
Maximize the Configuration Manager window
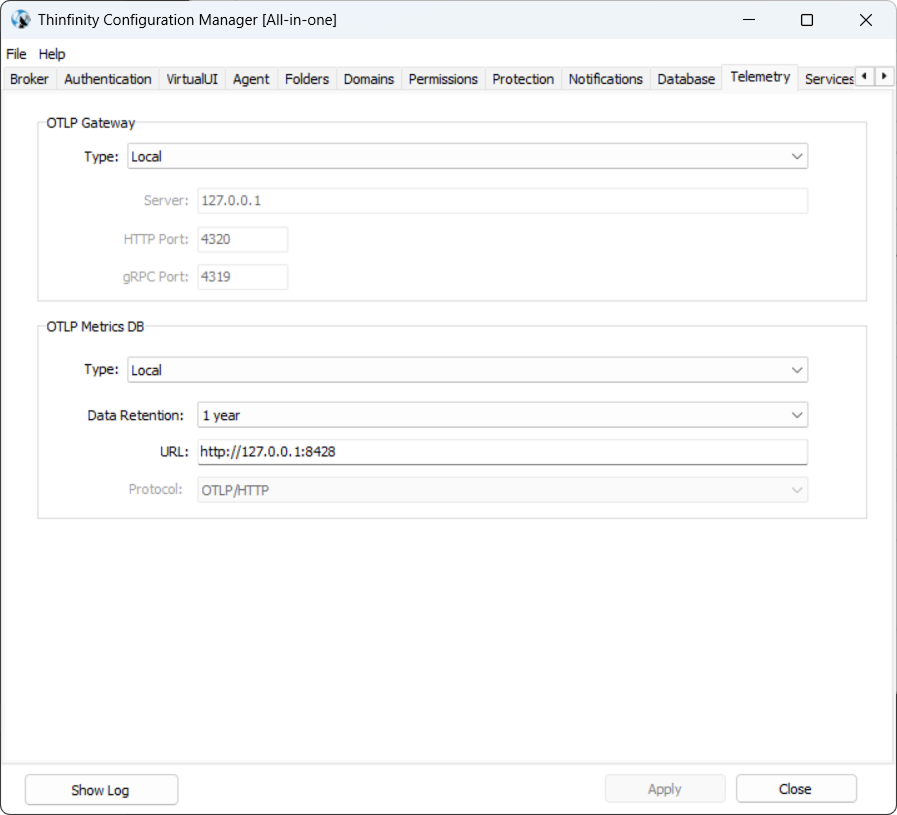(807, 20)
